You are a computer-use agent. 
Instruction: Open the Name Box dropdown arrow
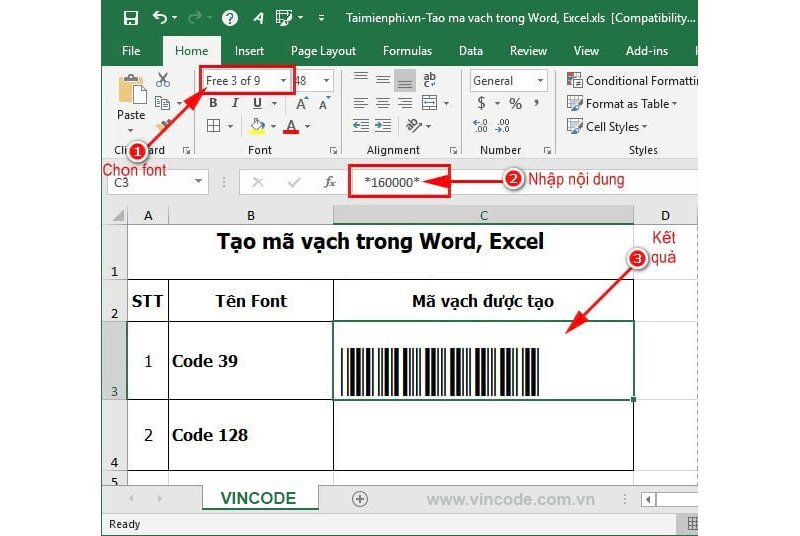pyautogui.click(x=198, y=182)
